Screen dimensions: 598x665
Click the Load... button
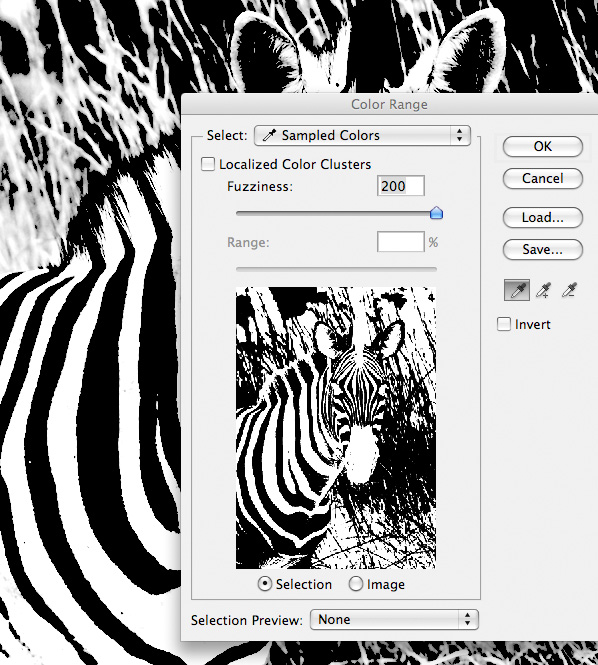(x=543, y=218)
